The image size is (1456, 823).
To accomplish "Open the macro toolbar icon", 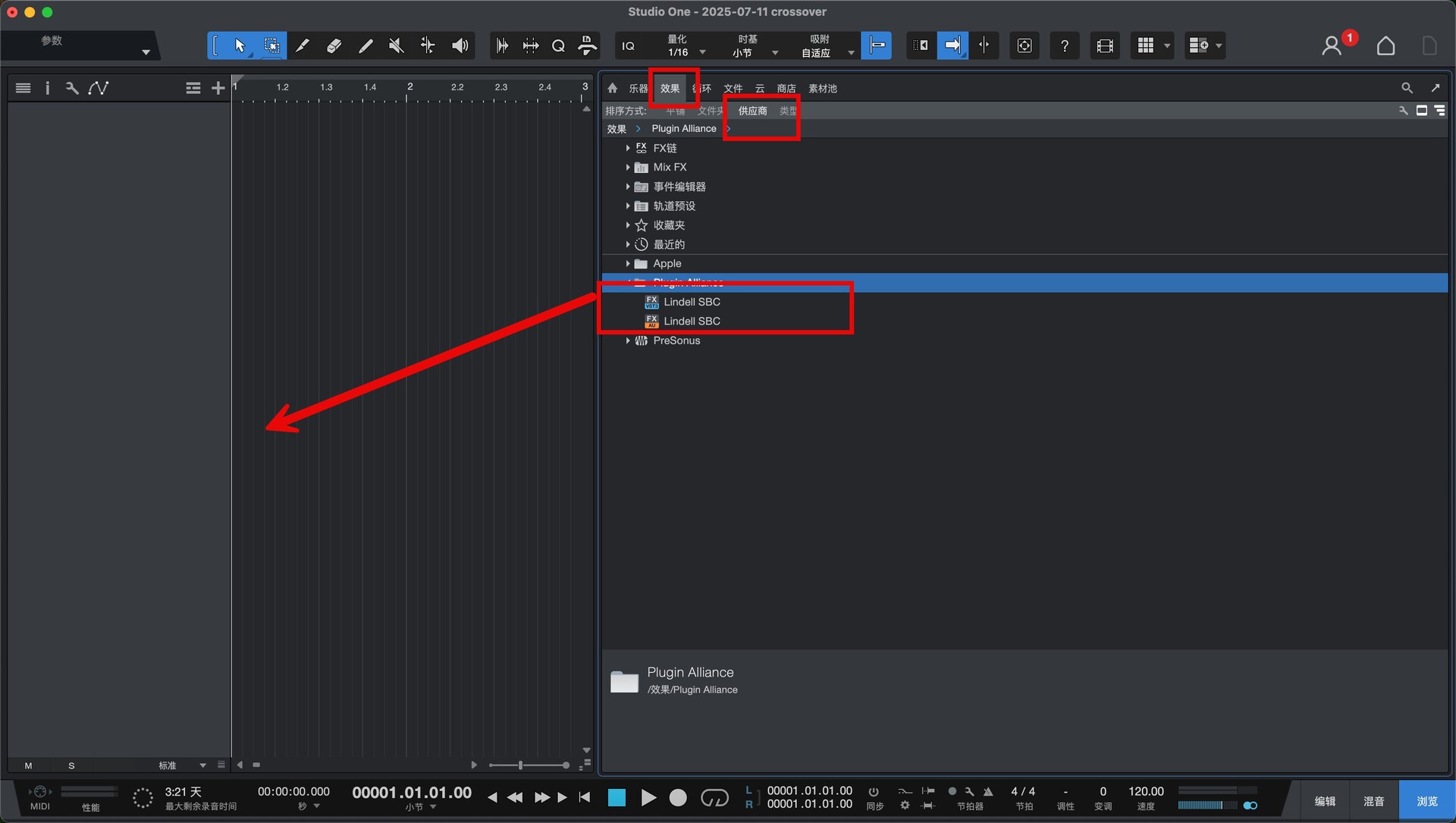I will (x=587, y=46).
